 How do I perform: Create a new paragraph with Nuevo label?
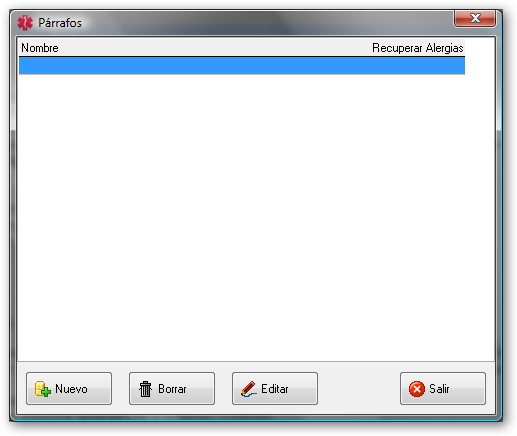coord(71,389)
